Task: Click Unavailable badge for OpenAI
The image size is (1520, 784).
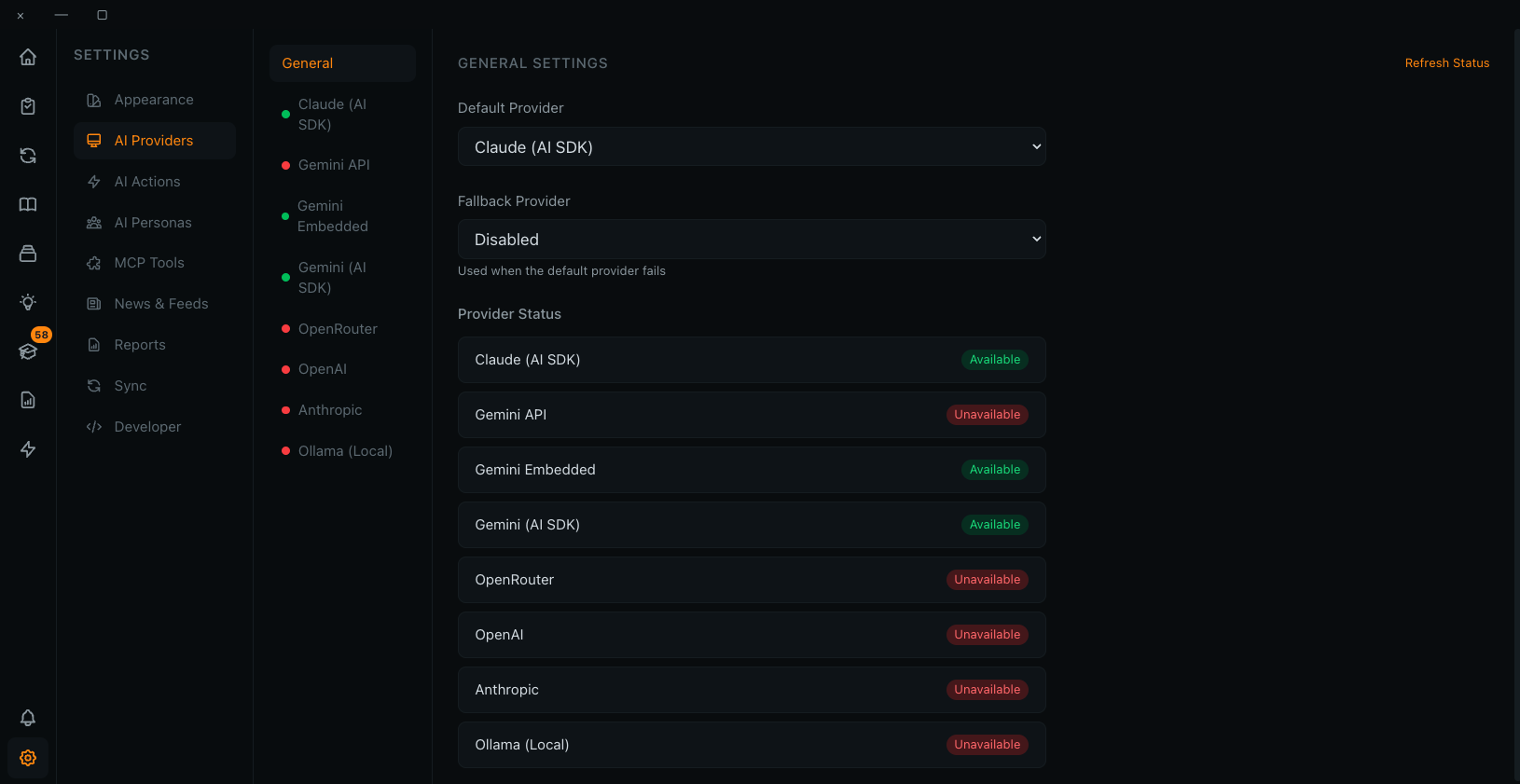Action: (988, 635)
